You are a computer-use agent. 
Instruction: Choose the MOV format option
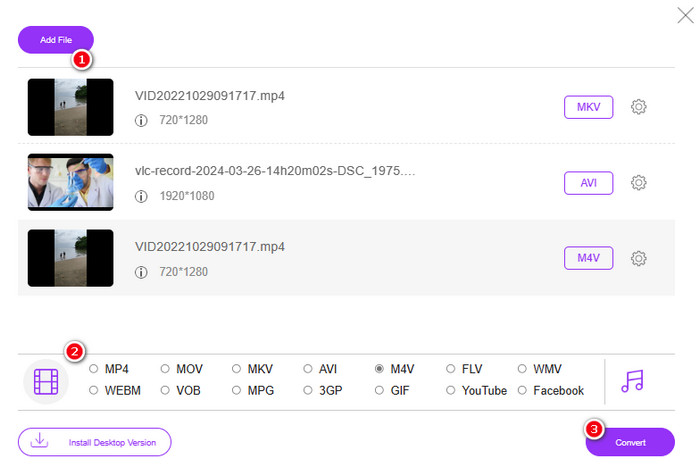coord(165,368)
